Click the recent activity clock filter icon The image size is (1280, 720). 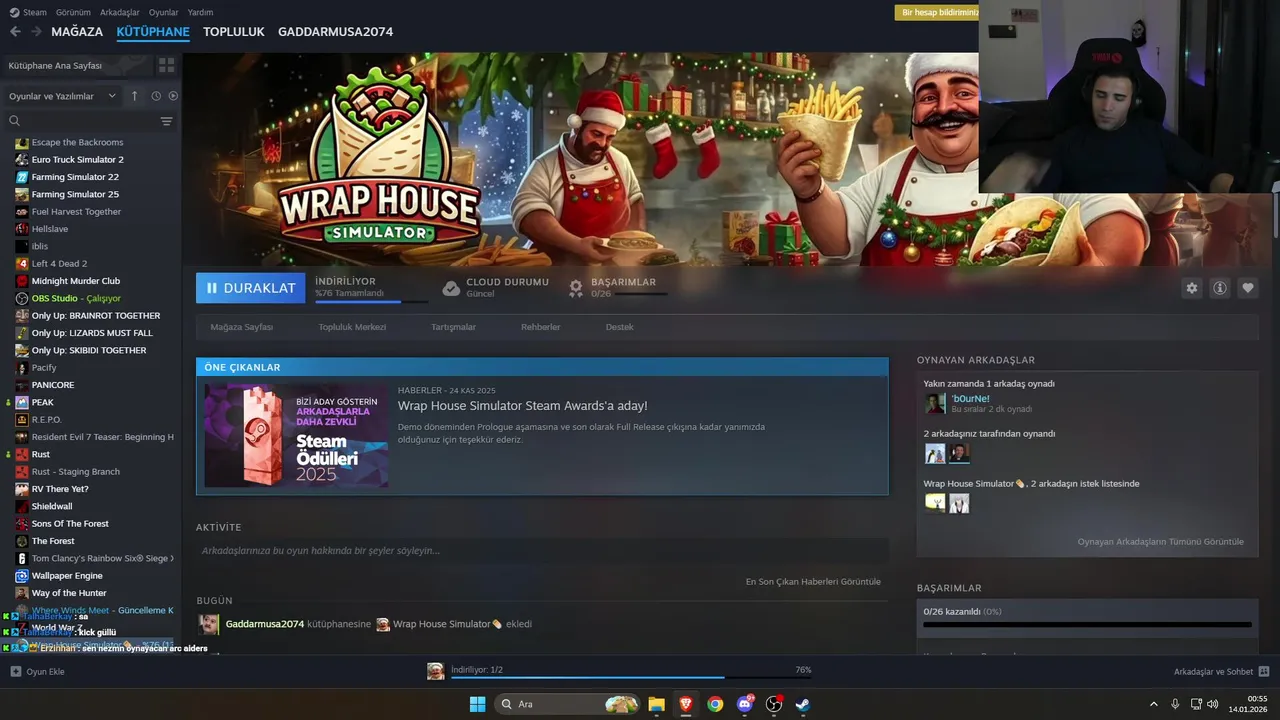(x=156, y=96)
